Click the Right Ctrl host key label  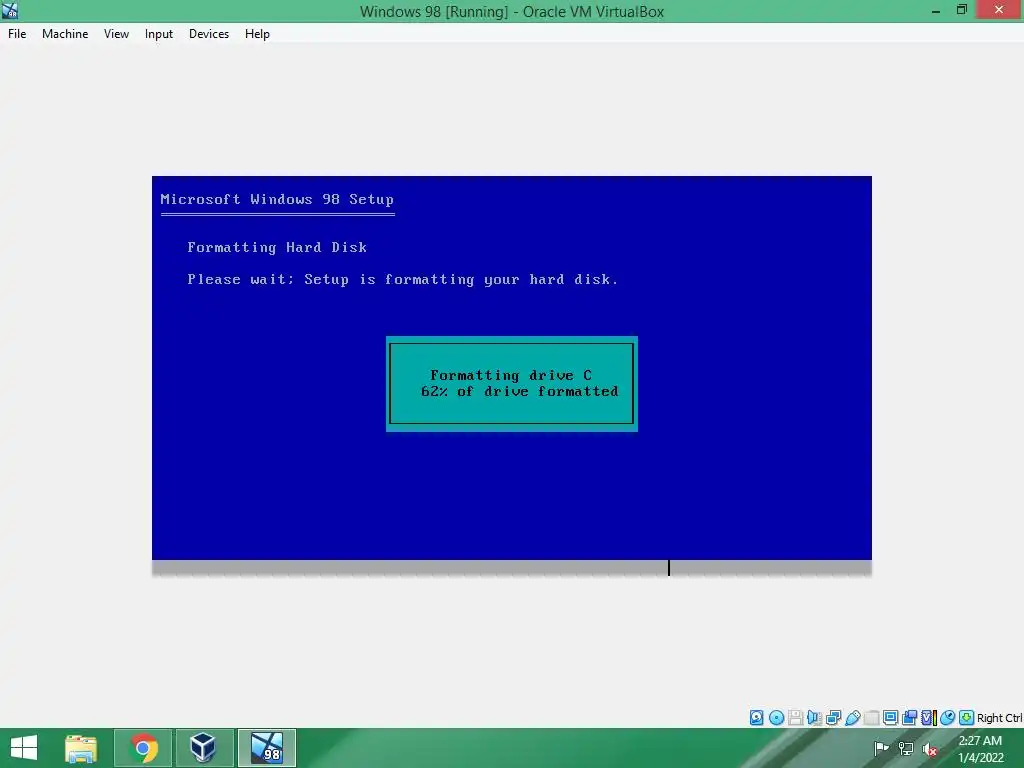pos(1000,718)
